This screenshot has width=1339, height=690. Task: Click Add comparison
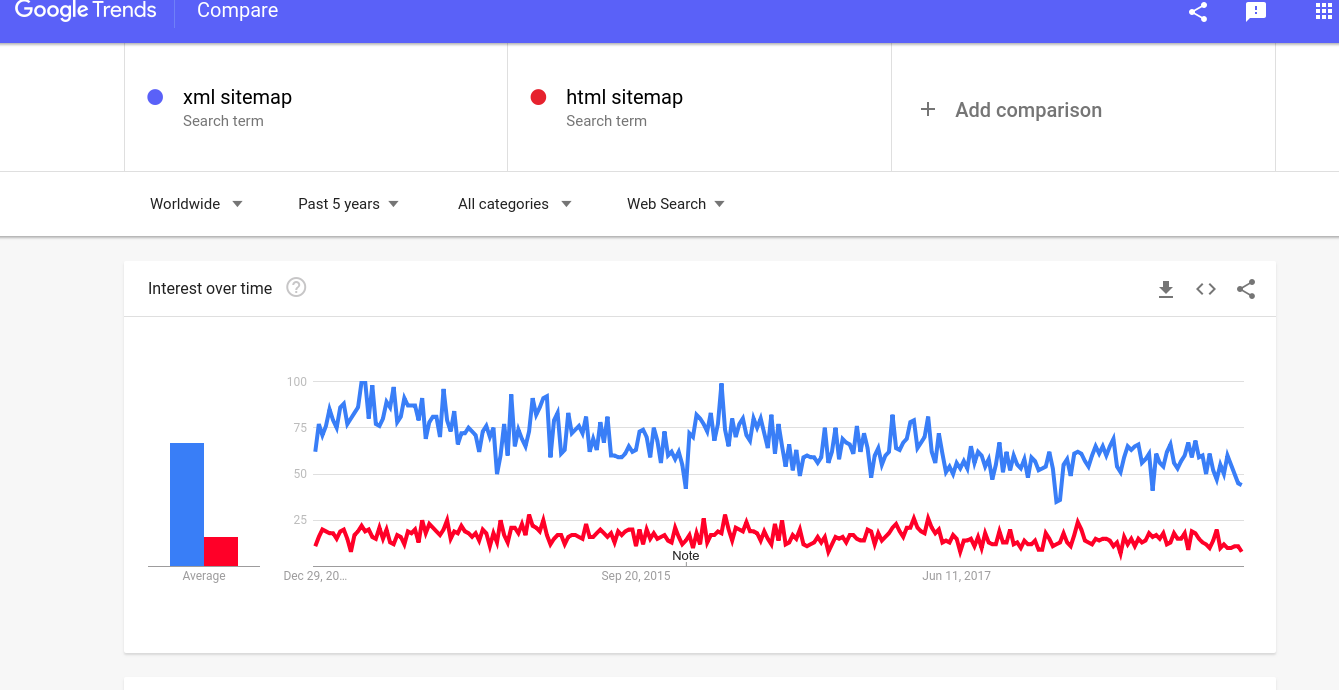[x=1028, y=110]
